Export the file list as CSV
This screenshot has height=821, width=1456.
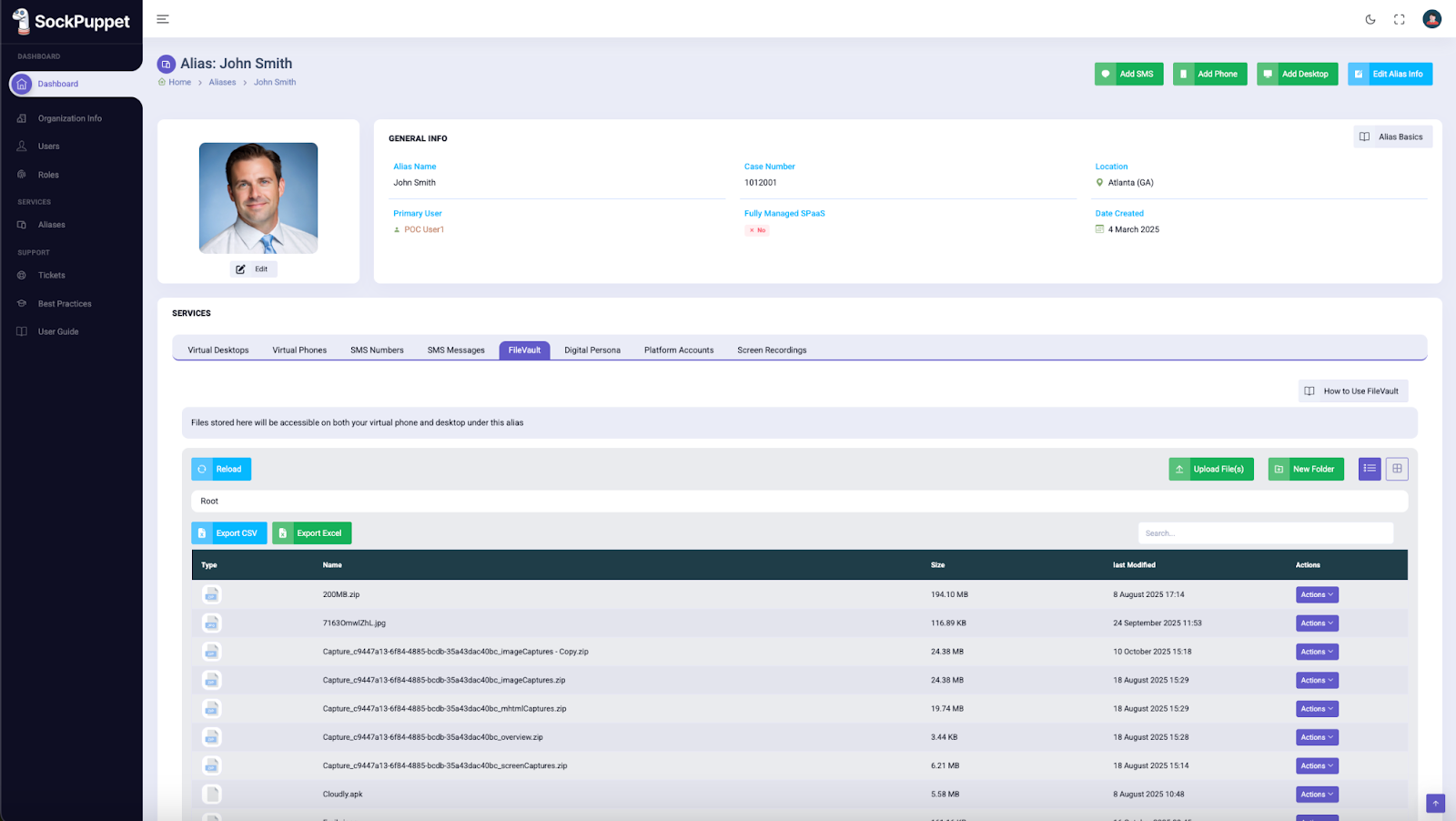[x=229, y=533]
